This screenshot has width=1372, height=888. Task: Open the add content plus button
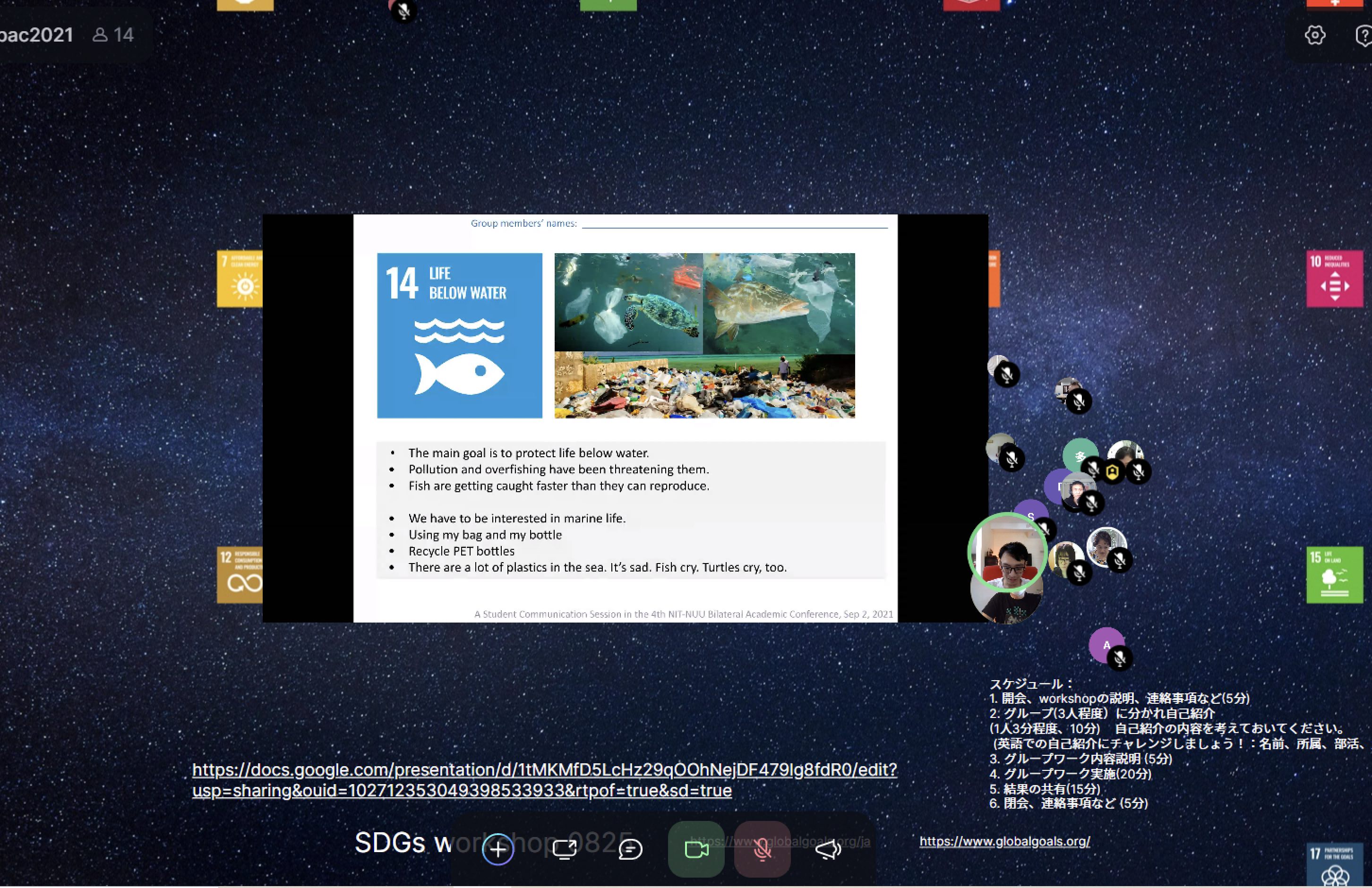(x=497, y=849)
